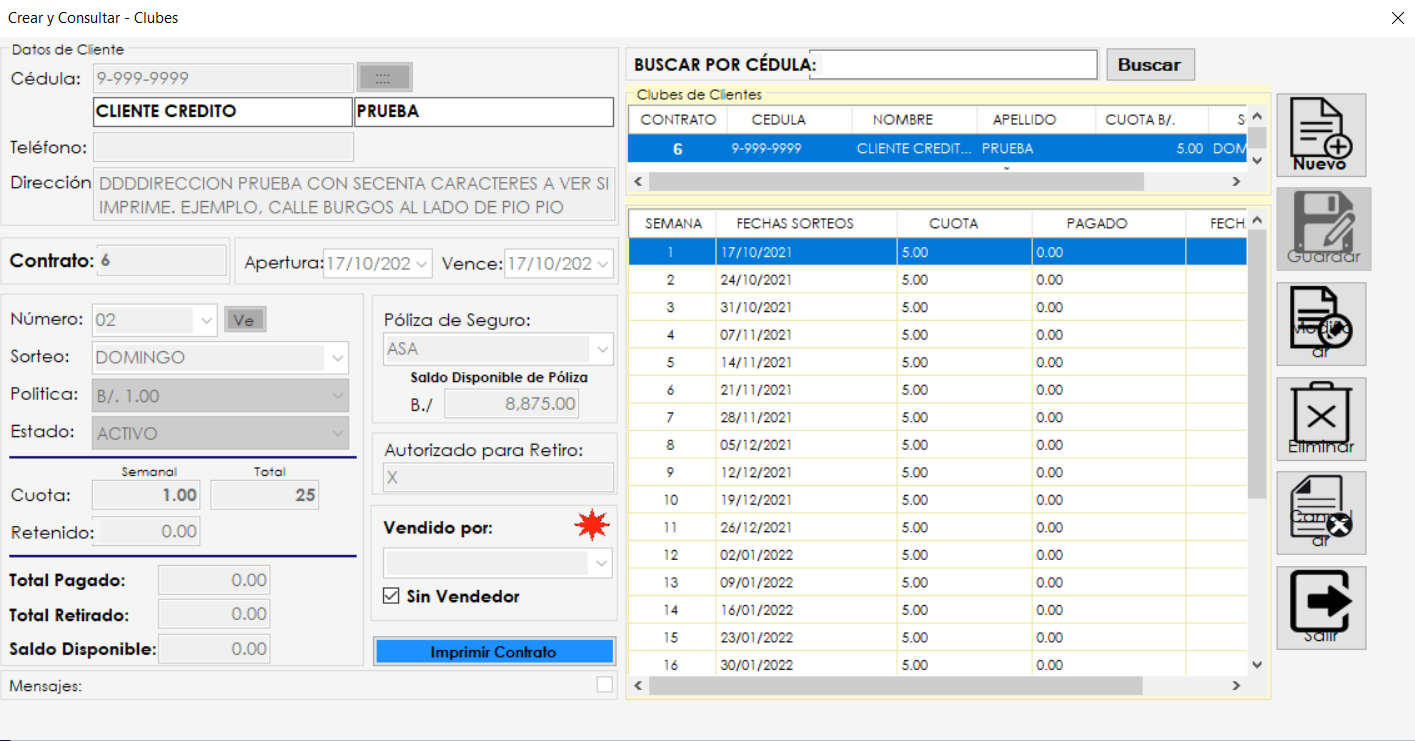Click the 24/10/2021 draw date cell
Screen dimensions: 1415x741
806,280
